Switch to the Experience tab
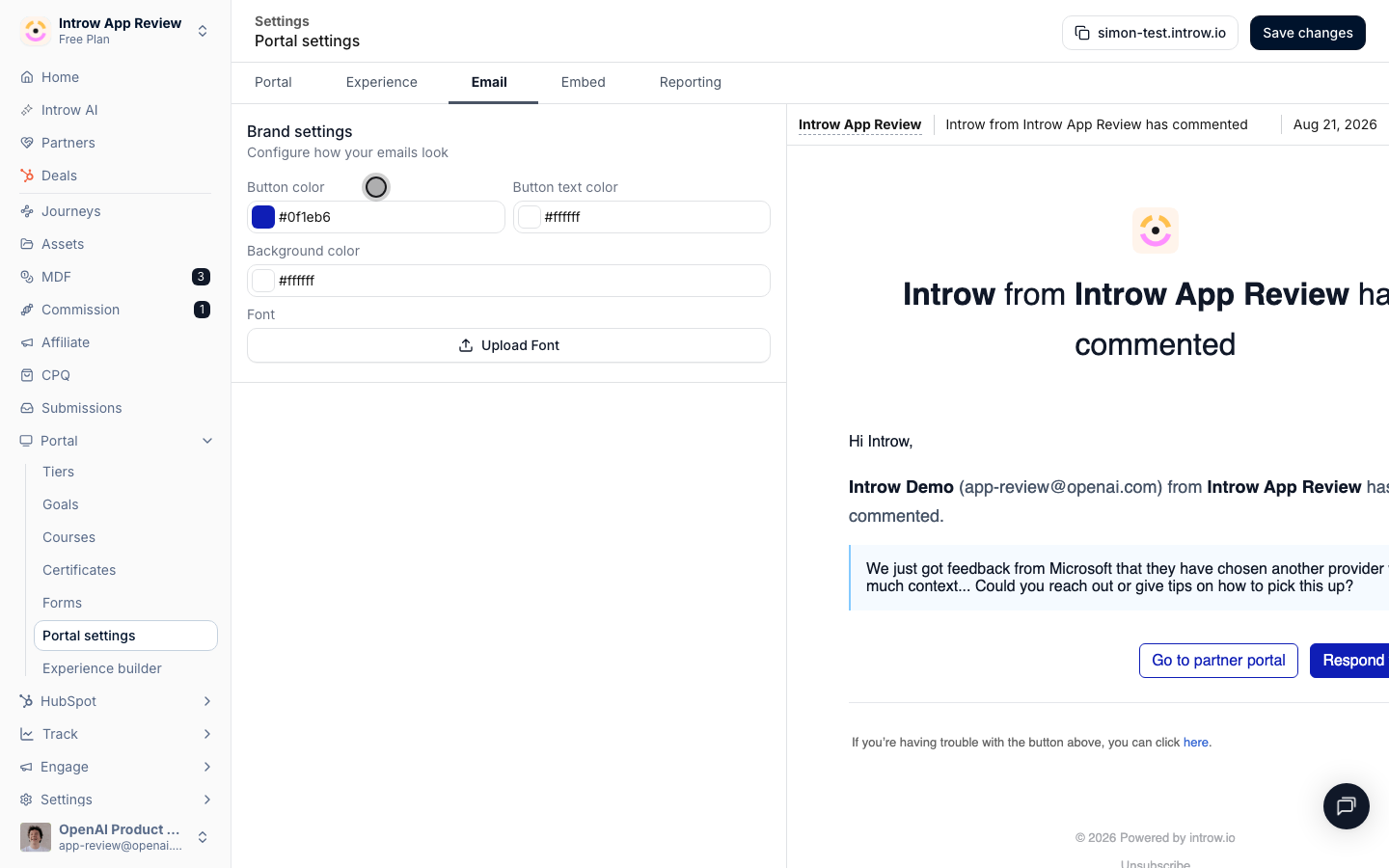Viewport: 1389px width, 868px height. [x=382, y=82]
